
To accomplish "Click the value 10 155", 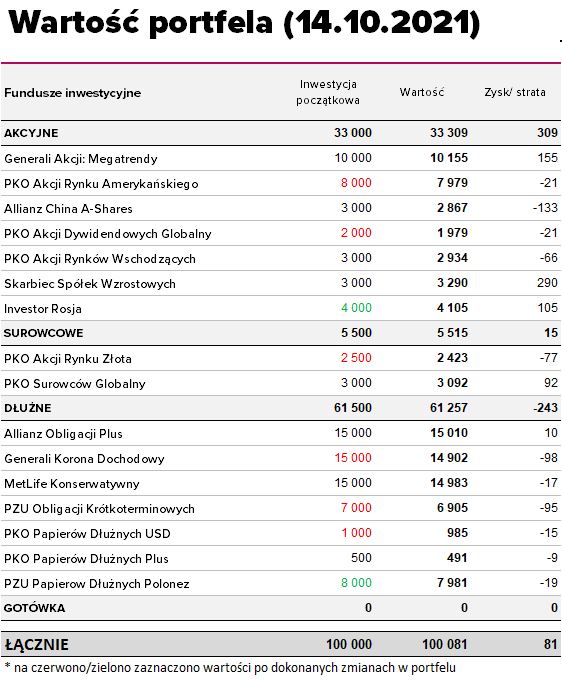I will click(449, 158).
